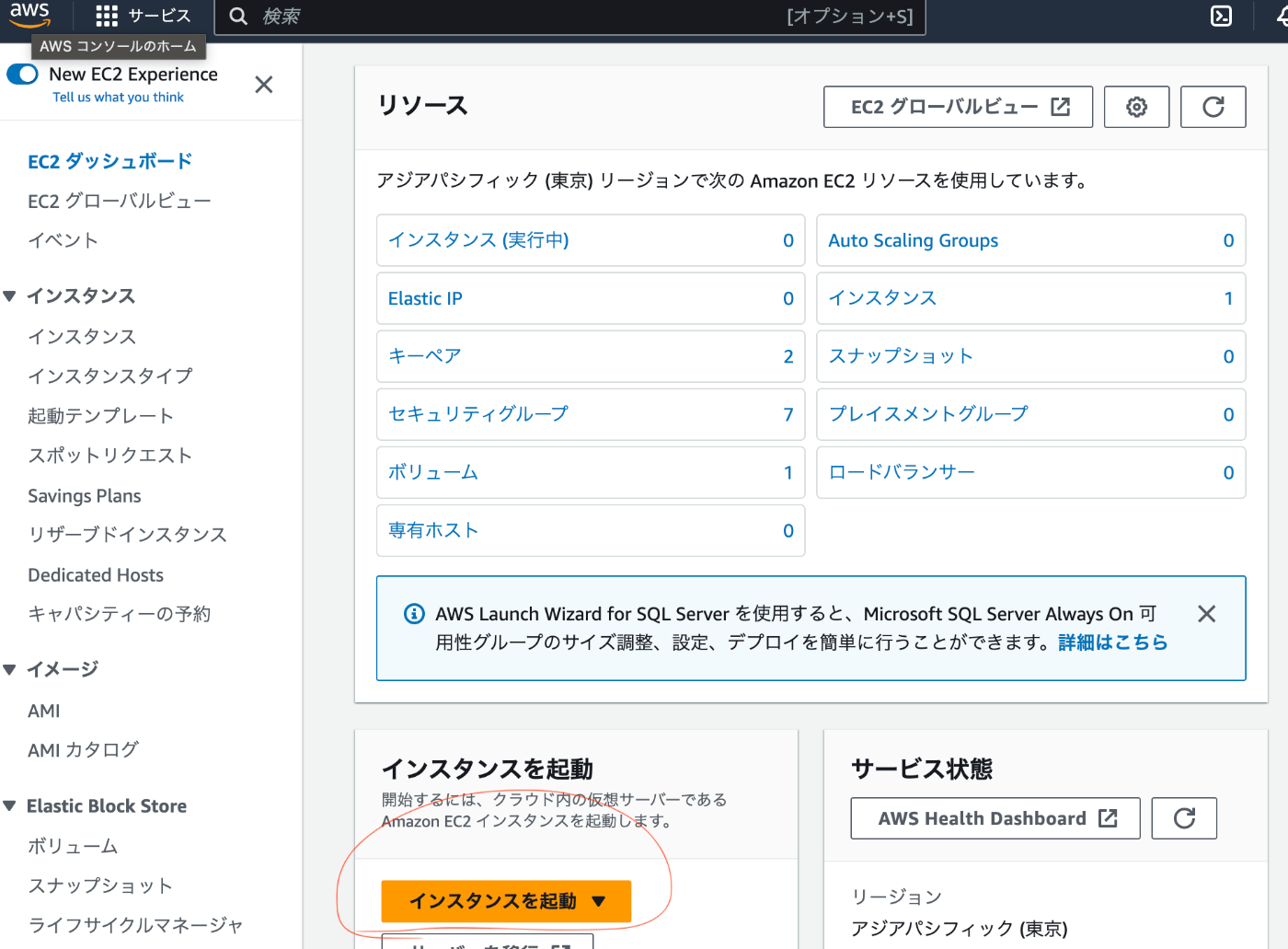Click the search magnifier icon
The height and width of the screenshot is (949, 1288).
238,17
